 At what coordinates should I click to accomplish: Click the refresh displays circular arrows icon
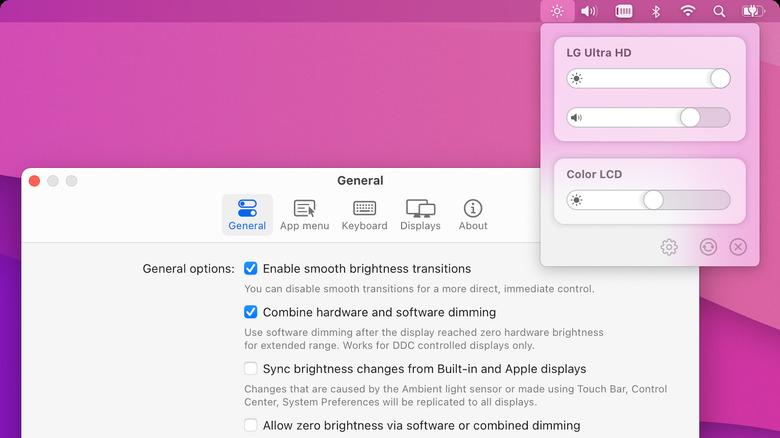(708, 247)
